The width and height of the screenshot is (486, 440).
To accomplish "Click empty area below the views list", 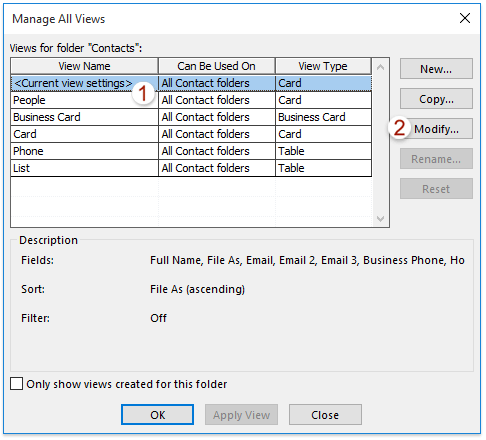I will 191,202.
